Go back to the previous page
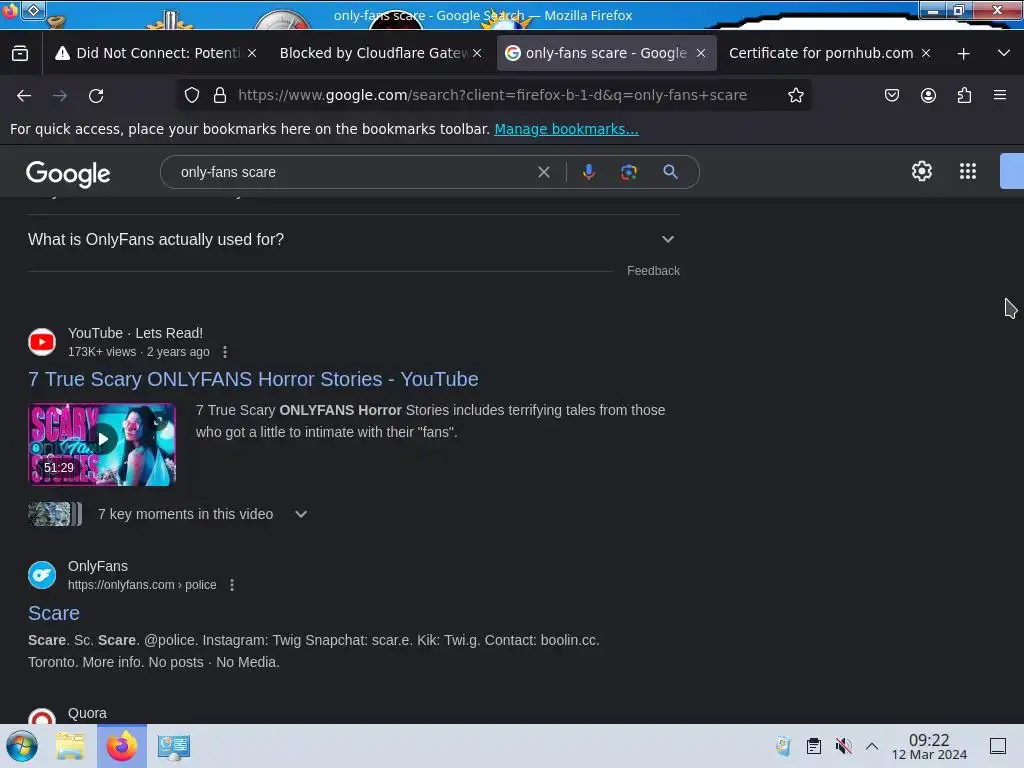This screenshot has height=768, width=1024. (x=24, y=95)
